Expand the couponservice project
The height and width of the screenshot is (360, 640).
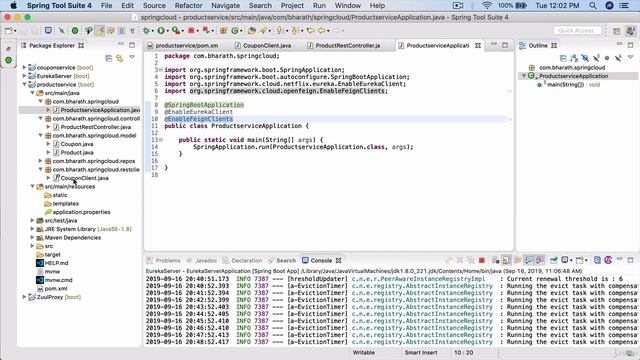click(x=24, y=67)
